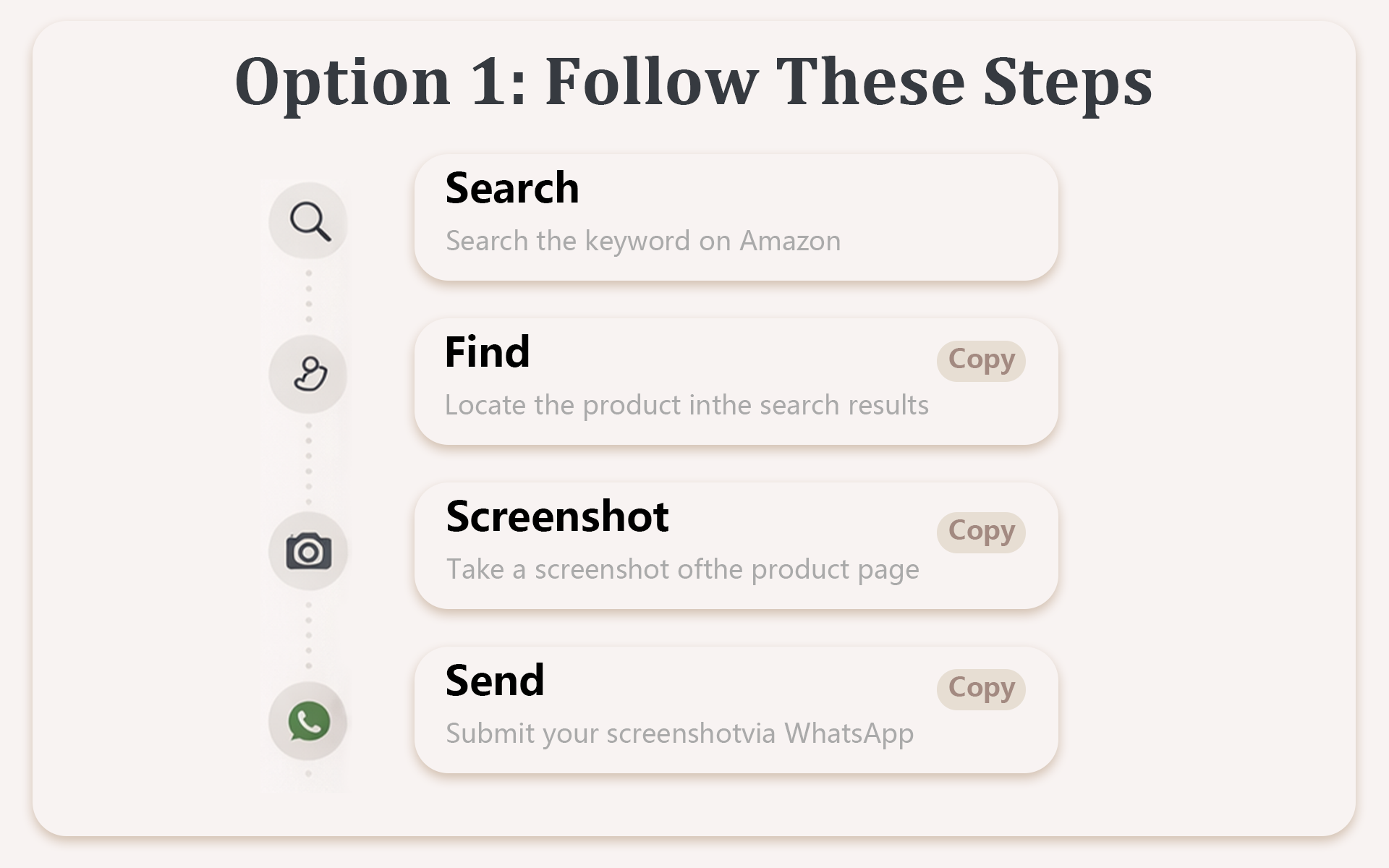
Task: Click the trailing dot below the WhatsApp icon
Action: click(309, 774)
